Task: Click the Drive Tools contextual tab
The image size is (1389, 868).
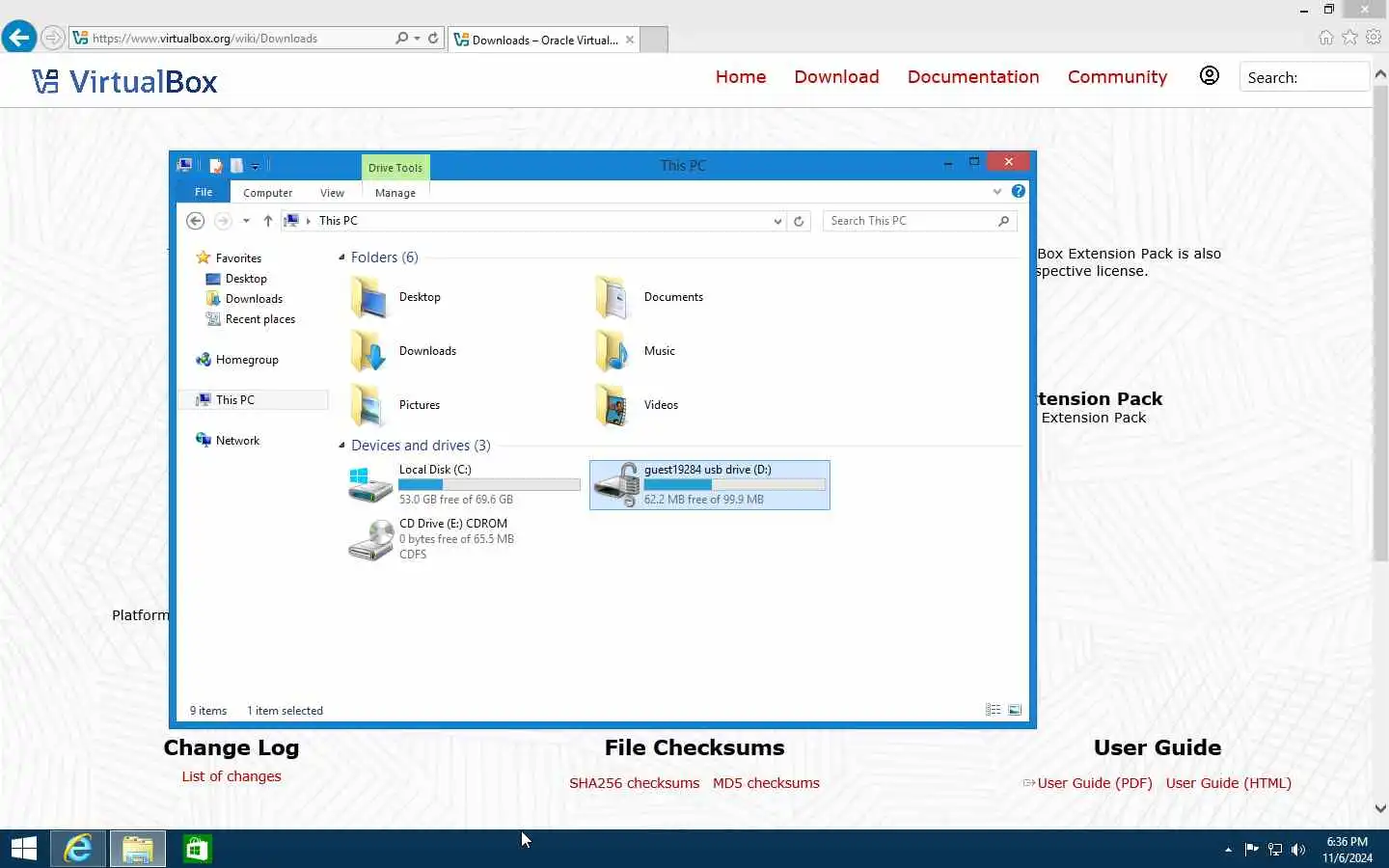Action: (395, 167)
